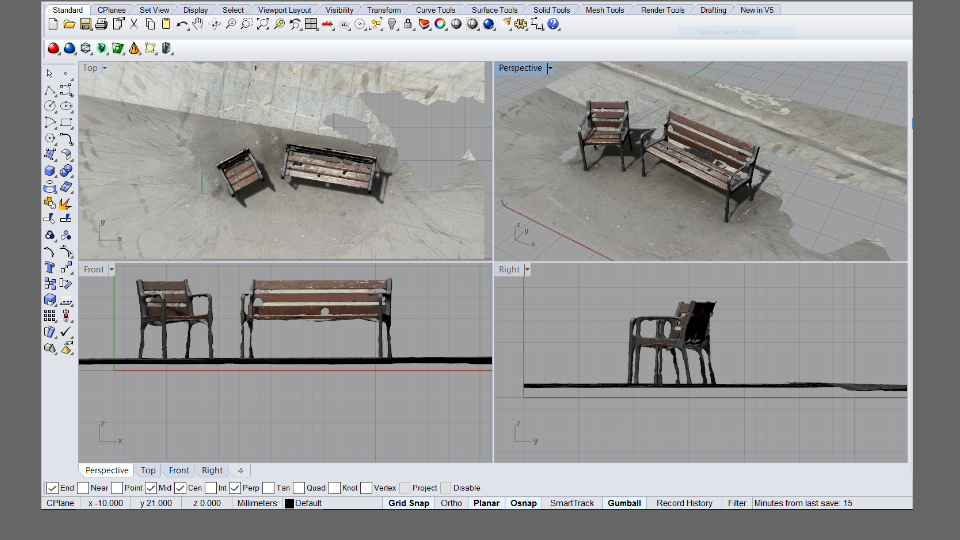Screen dimensions: 960x540
Task: Enable the Near osnap checkbox
Action: tap(84, 488)
